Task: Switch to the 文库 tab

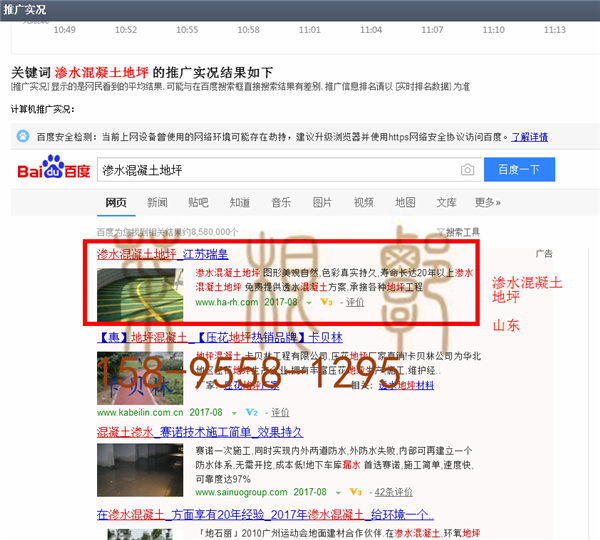Action: (x=447, y=202)
